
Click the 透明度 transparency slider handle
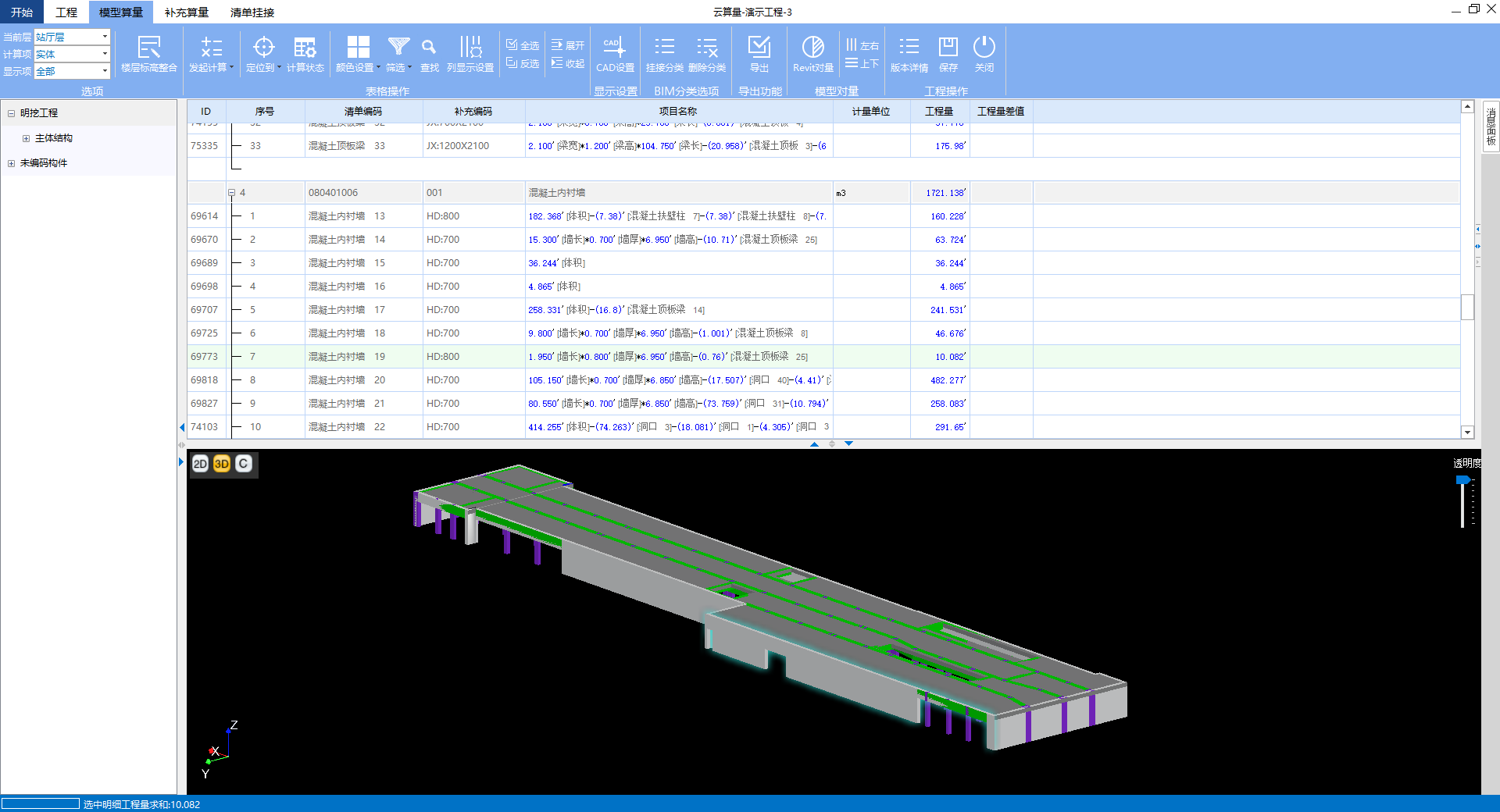(x=1462, y=480)
